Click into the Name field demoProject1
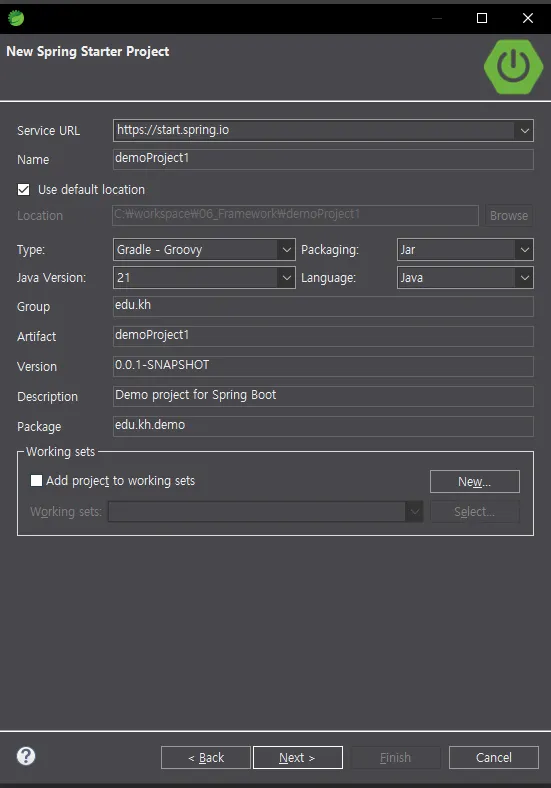The image size is (551, 788). click(323, 159)
